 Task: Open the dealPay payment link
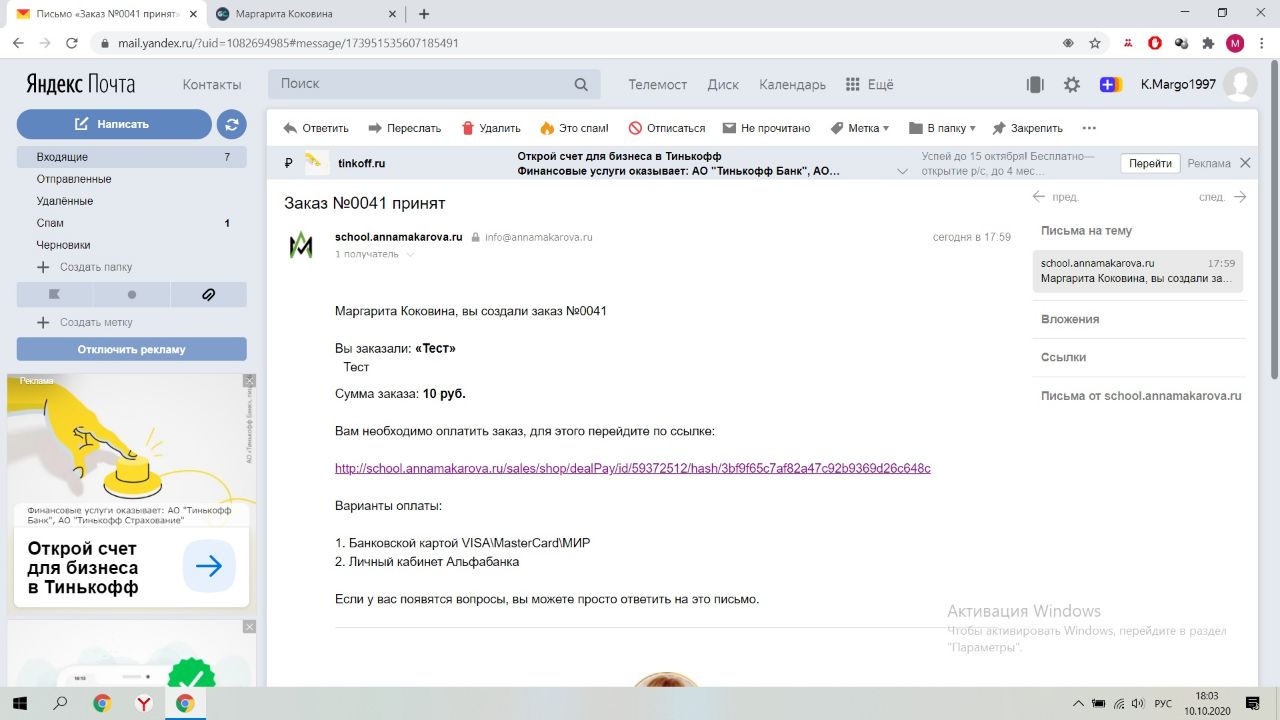tap(633, 468)
